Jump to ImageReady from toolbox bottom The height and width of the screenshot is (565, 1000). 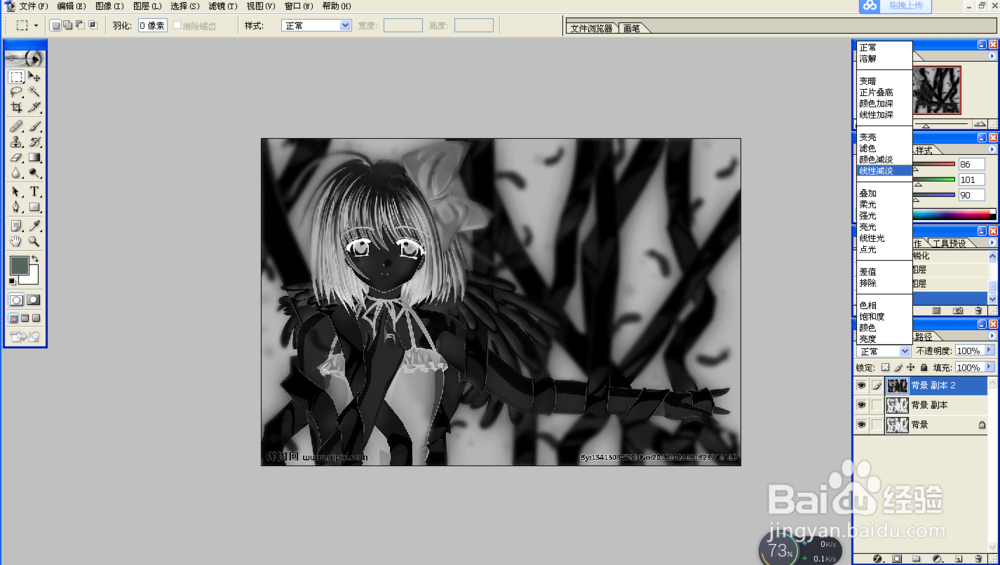(26, 336)
